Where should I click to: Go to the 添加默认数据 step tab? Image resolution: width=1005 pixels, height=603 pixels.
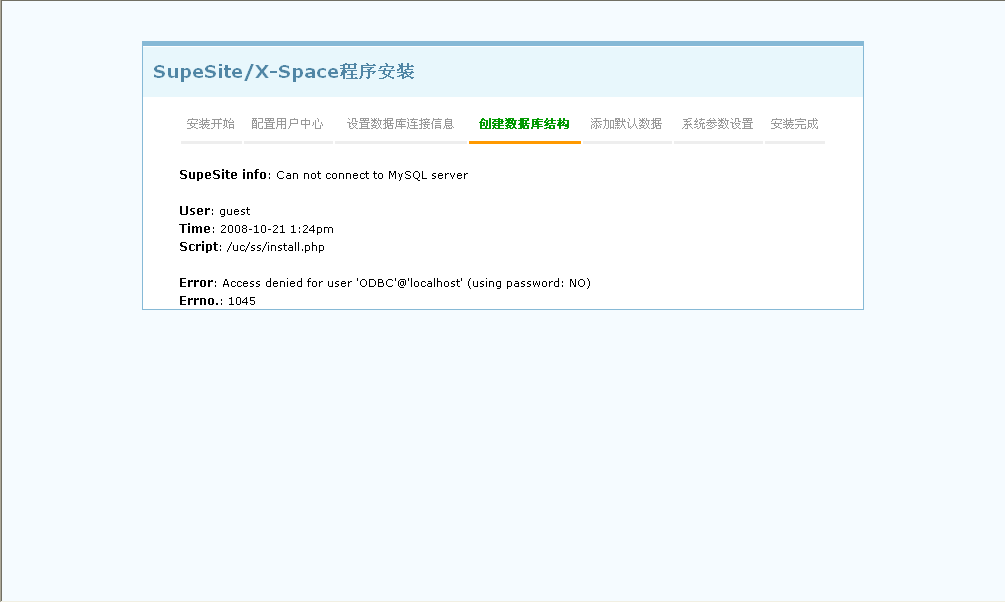pos(626,124)
